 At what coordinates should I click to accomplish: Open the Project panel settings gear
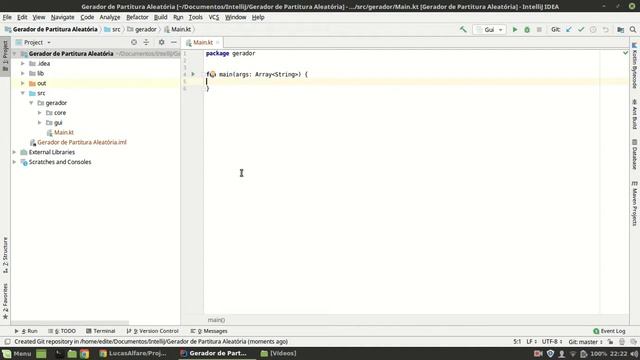tap(162, 42)
